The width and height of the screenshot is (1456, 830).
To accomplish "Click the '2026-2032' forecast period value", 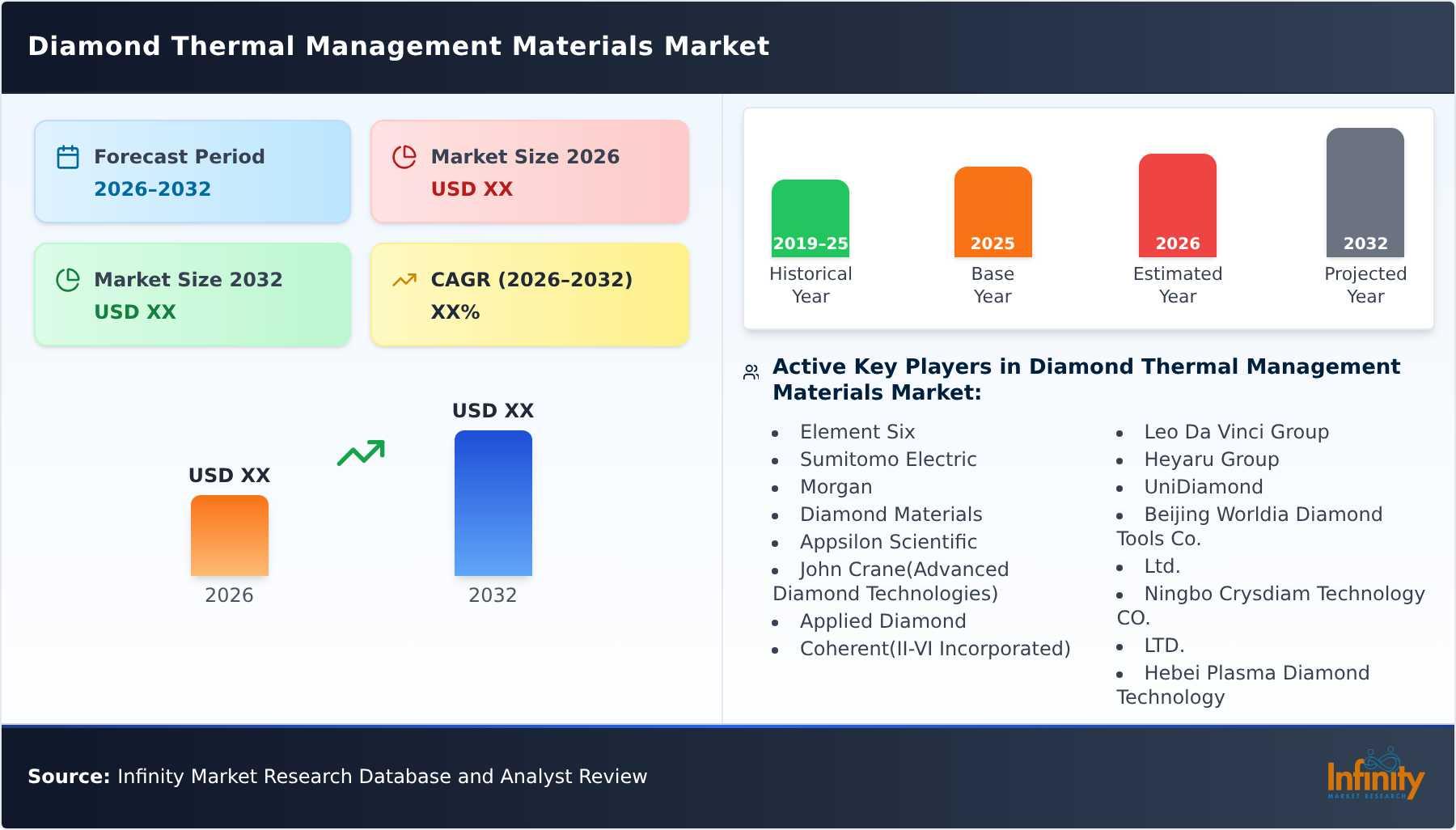I will (x=153, y=189).
